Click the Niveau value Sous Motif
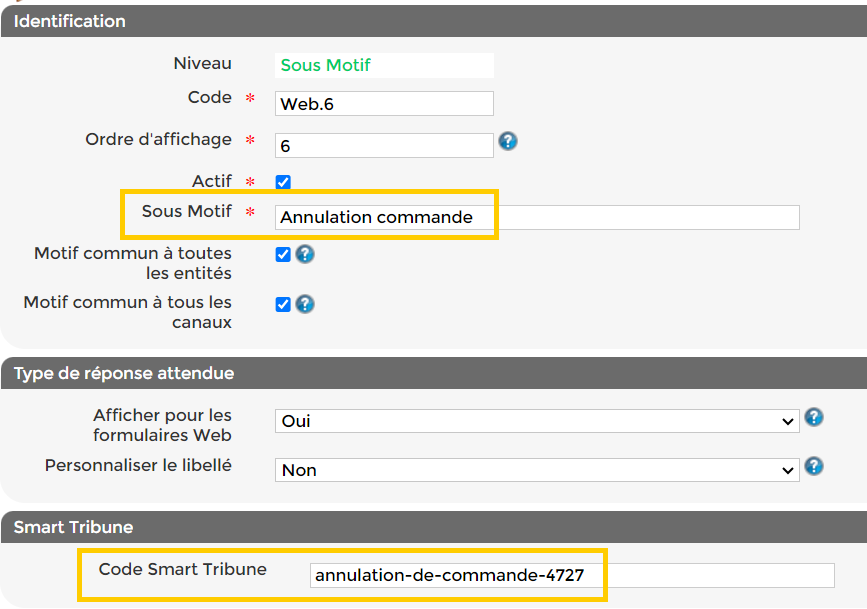Viewport: 867px width, 609px height. click(326, 65)
